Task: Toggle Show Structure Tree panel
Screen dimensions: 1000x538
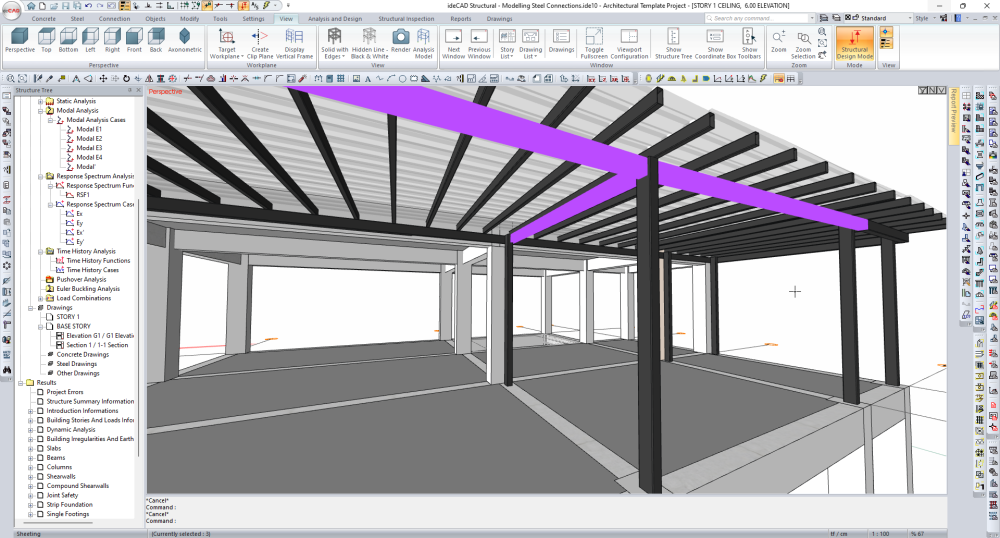Action: pyautogui.click(x=673, y=42)
